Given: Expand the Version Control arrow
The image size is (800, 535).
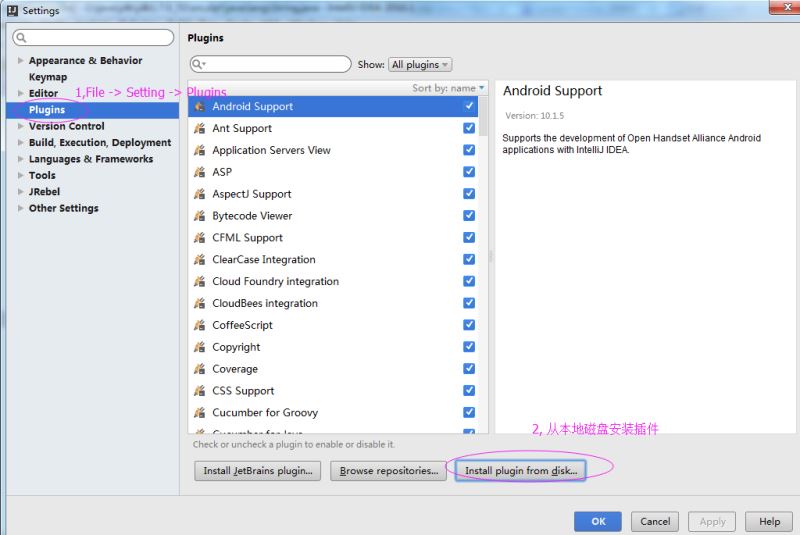Looking at the screenshot, I should [x=20, y=126].
